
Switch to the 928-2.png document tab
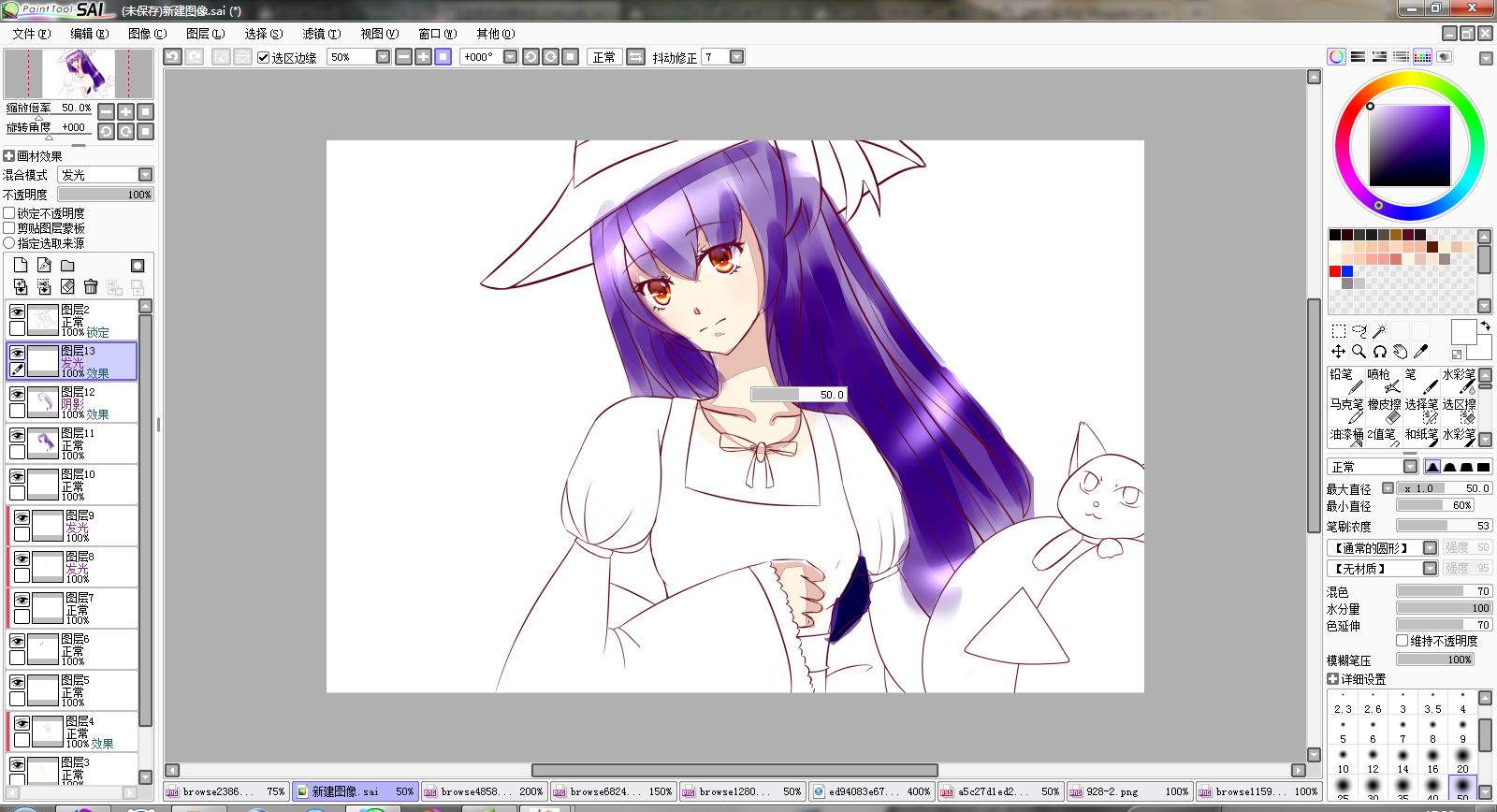pos(1129,791)
